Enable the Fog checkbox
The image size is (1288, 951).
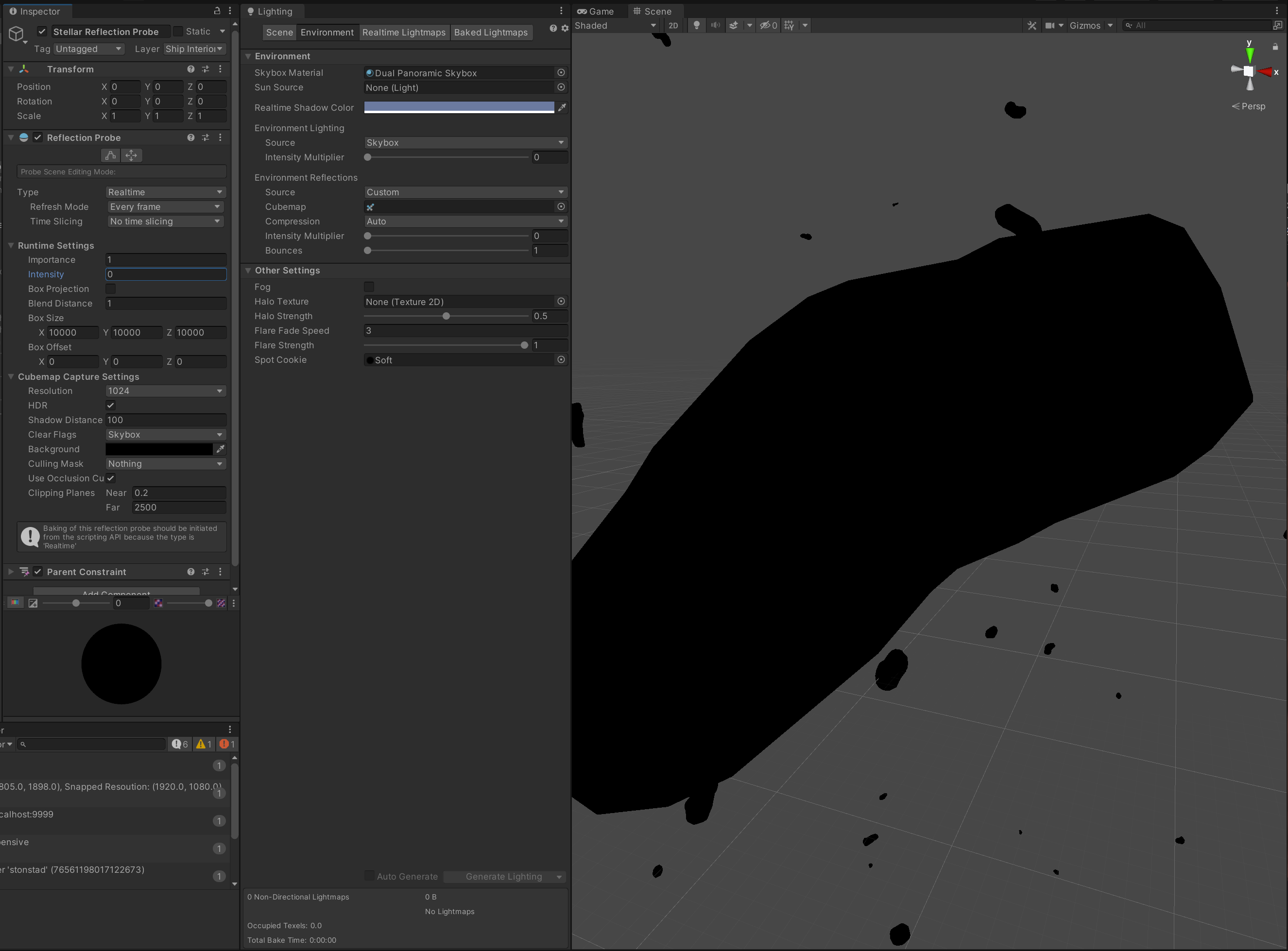click(369, 287)
